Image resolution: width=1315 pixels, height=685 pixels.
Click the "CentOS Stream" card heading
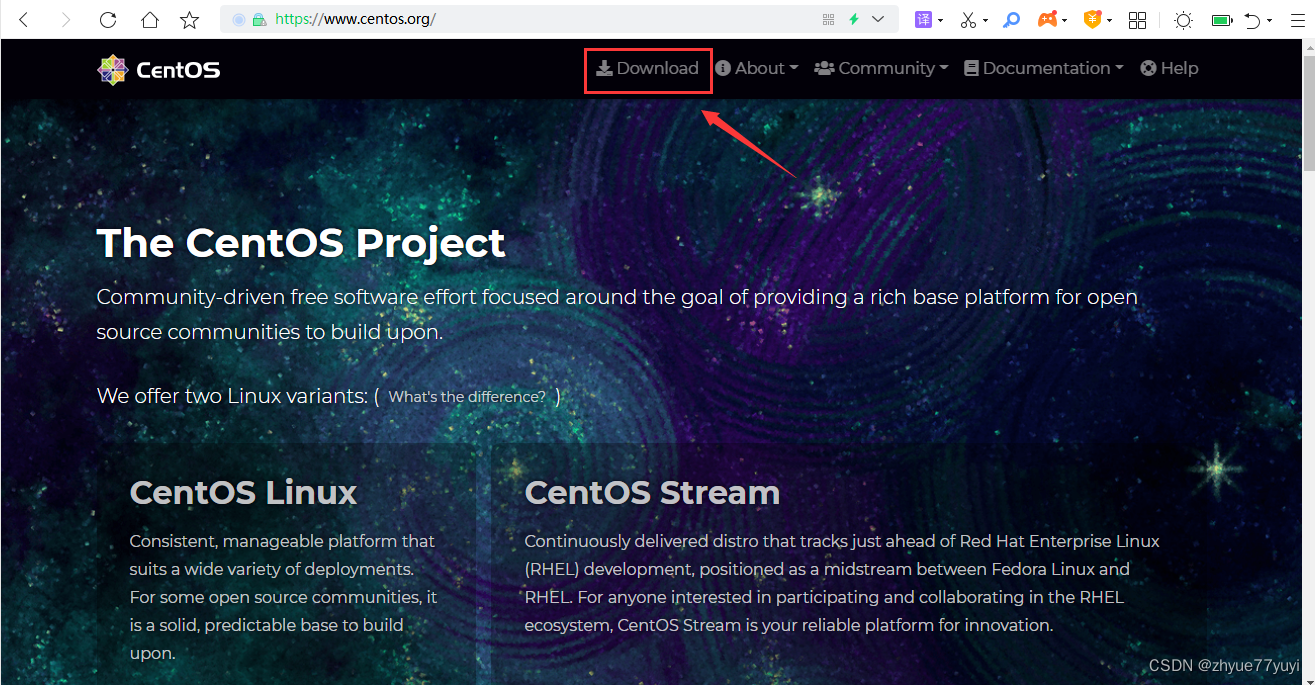[652, 492]
